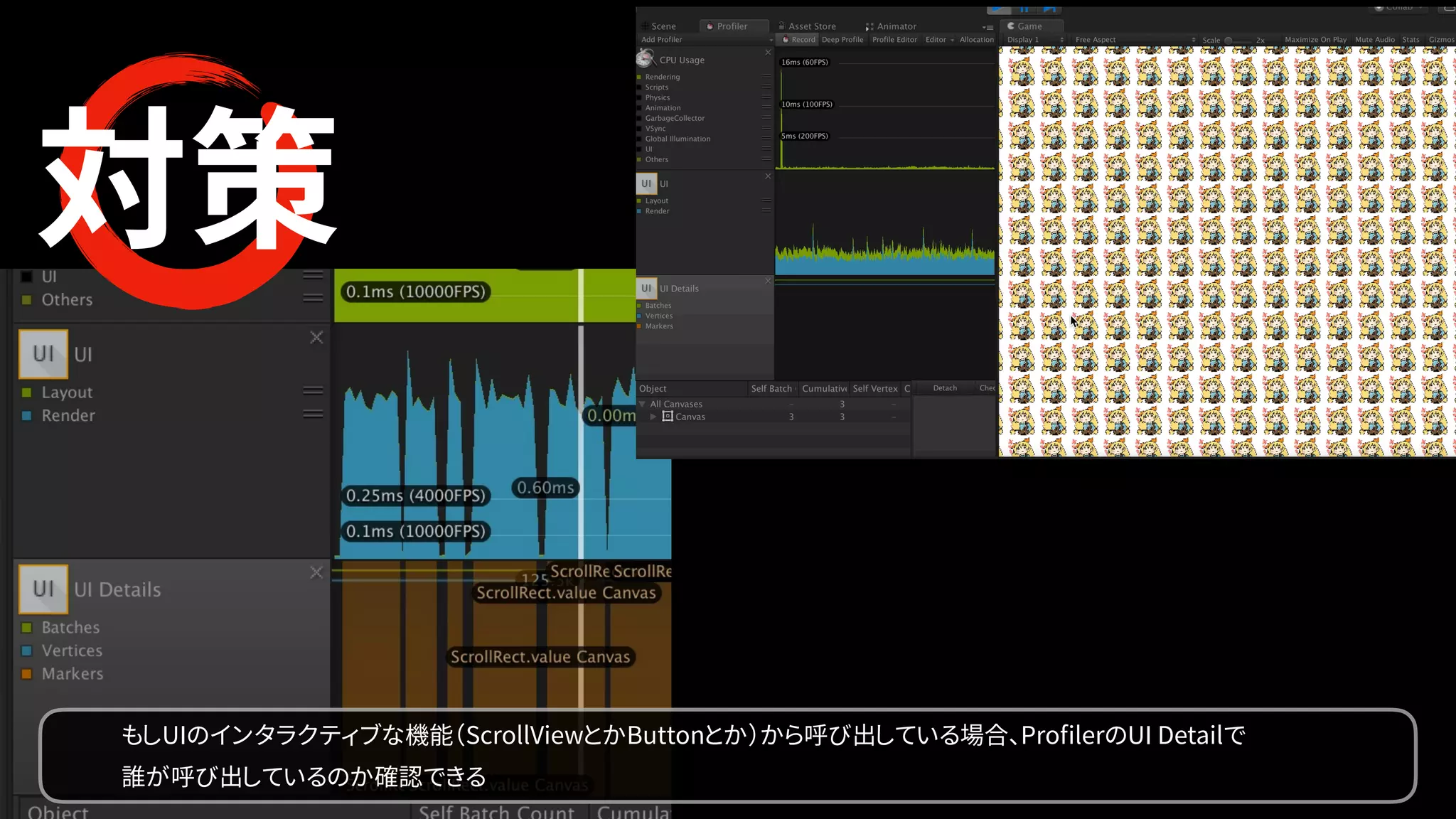Open the Add Profiler dropdown

(706, 40)
